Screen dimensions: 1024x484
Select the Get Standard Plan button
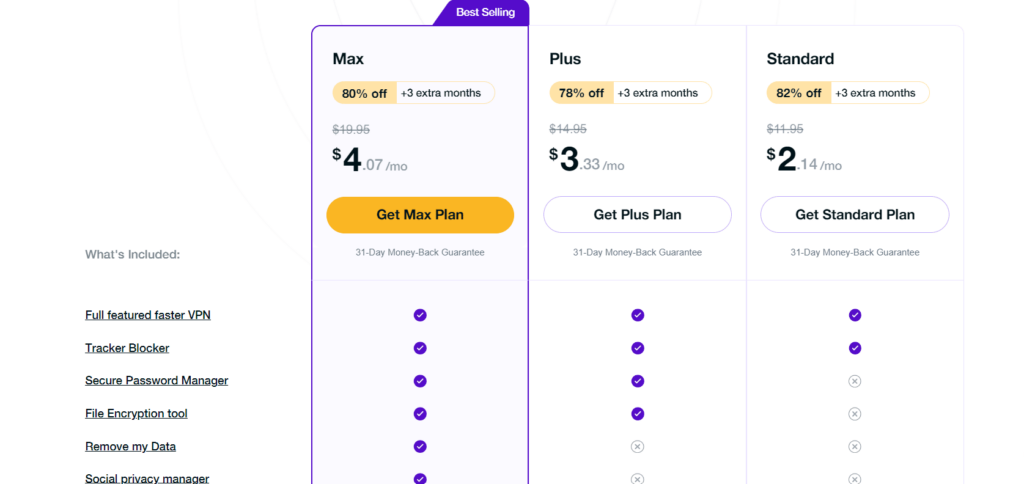click(x=854, y=215)
